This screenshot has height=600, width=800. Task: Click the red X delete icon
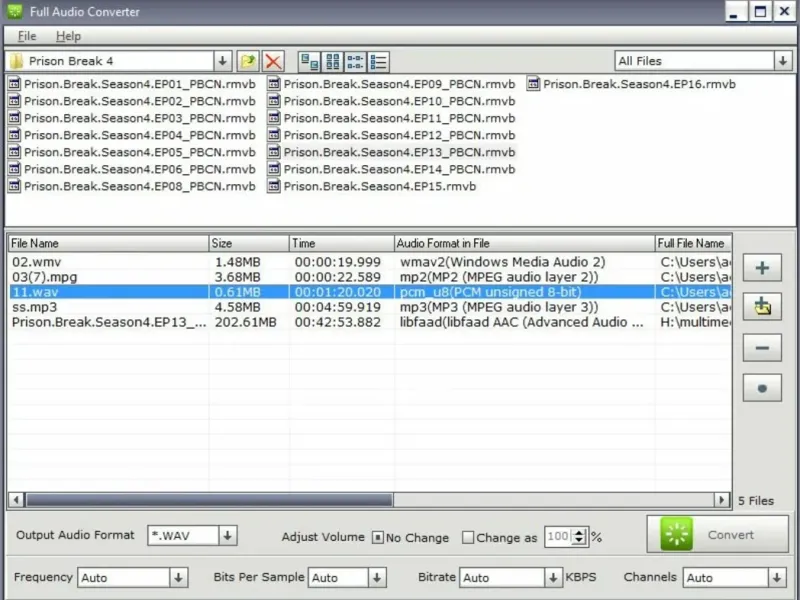pos(273,62)
